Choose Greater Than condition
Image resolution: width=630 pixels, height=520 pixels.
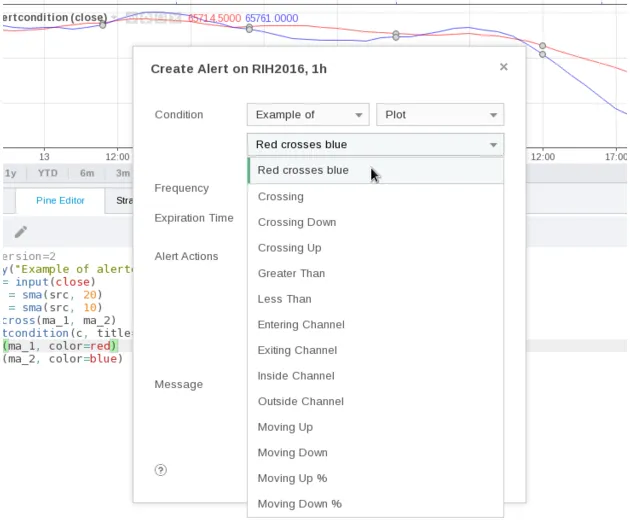291,273
